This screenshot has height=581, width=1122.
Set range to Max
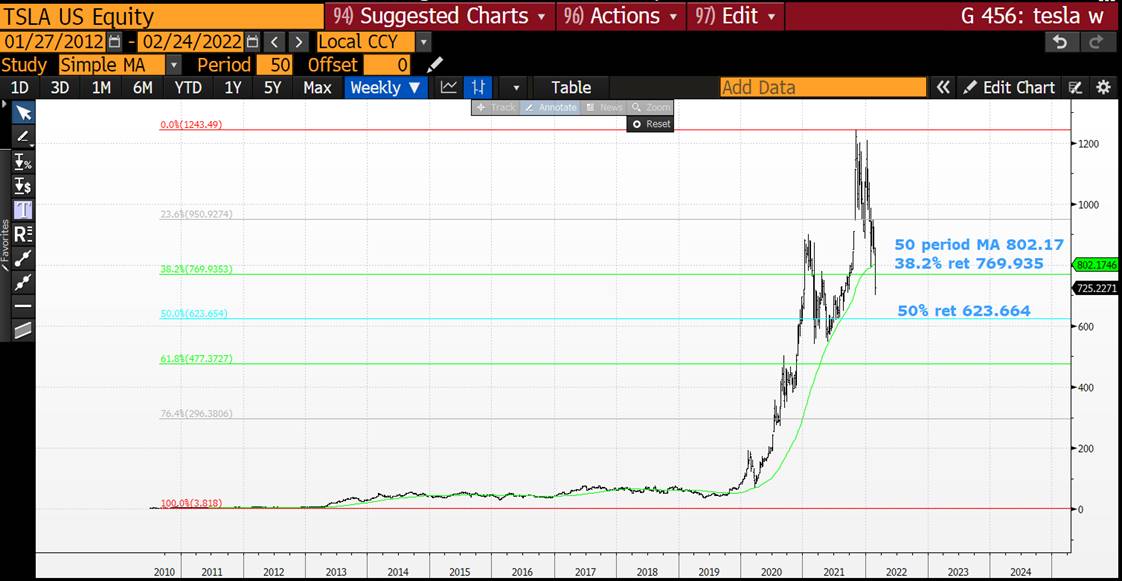[x=317, y=87]
